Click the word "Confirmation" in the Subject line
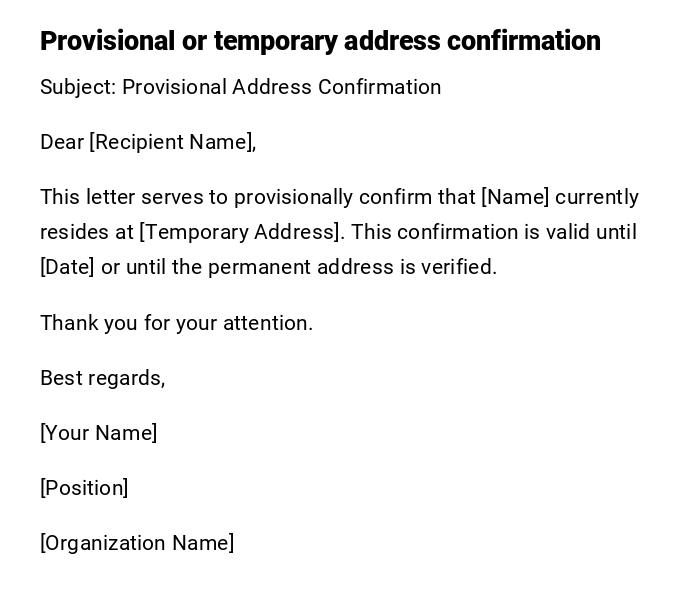Image resolution: width=700 pixels, height=606 pixels. tap(379, 87)
